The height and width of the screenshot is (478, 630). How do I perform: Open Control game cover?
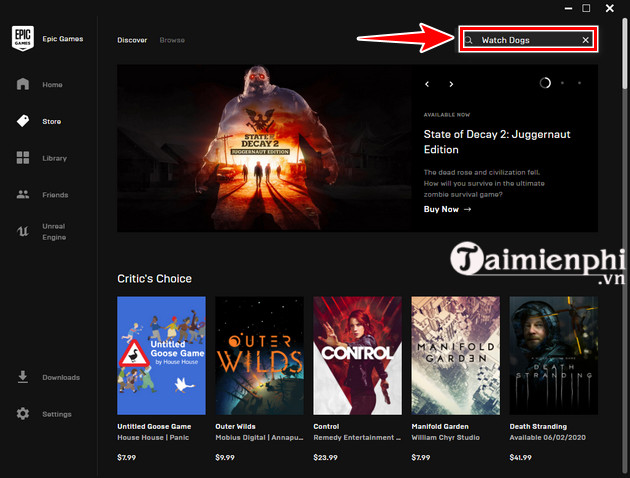[x=357, y=355]
